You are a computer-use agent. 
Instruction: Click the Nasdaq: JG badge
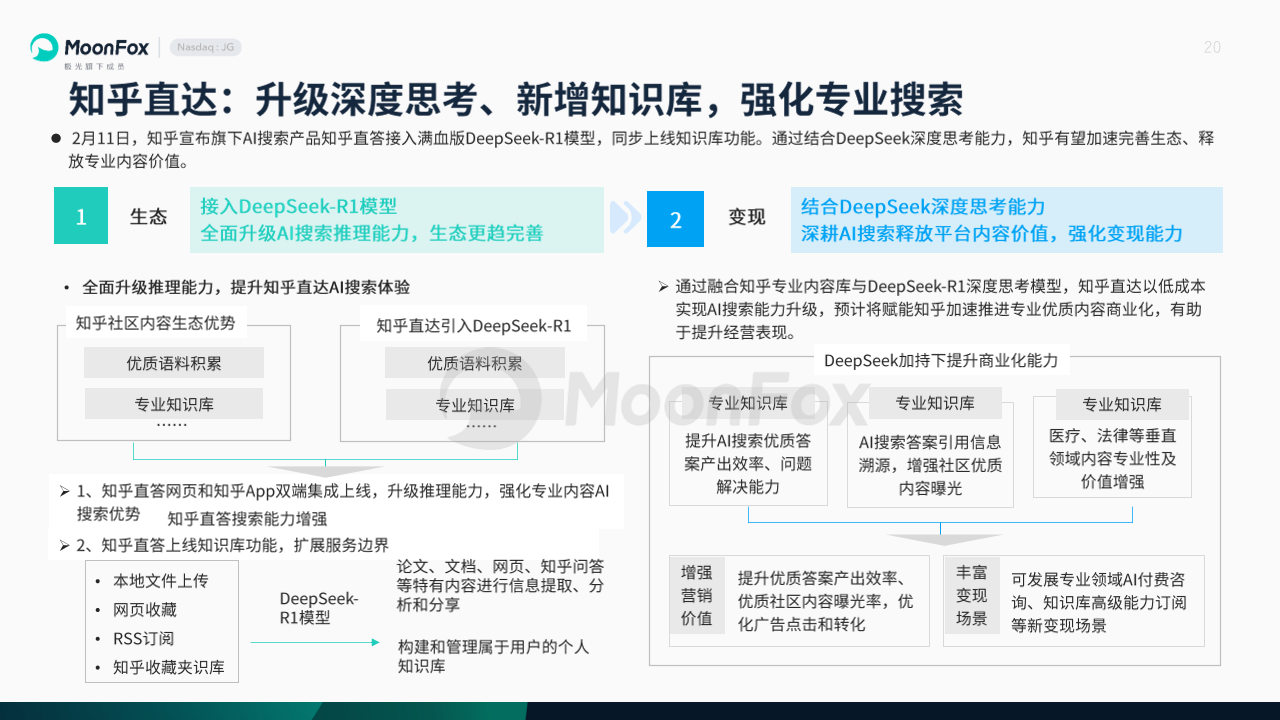click(205, 47)
